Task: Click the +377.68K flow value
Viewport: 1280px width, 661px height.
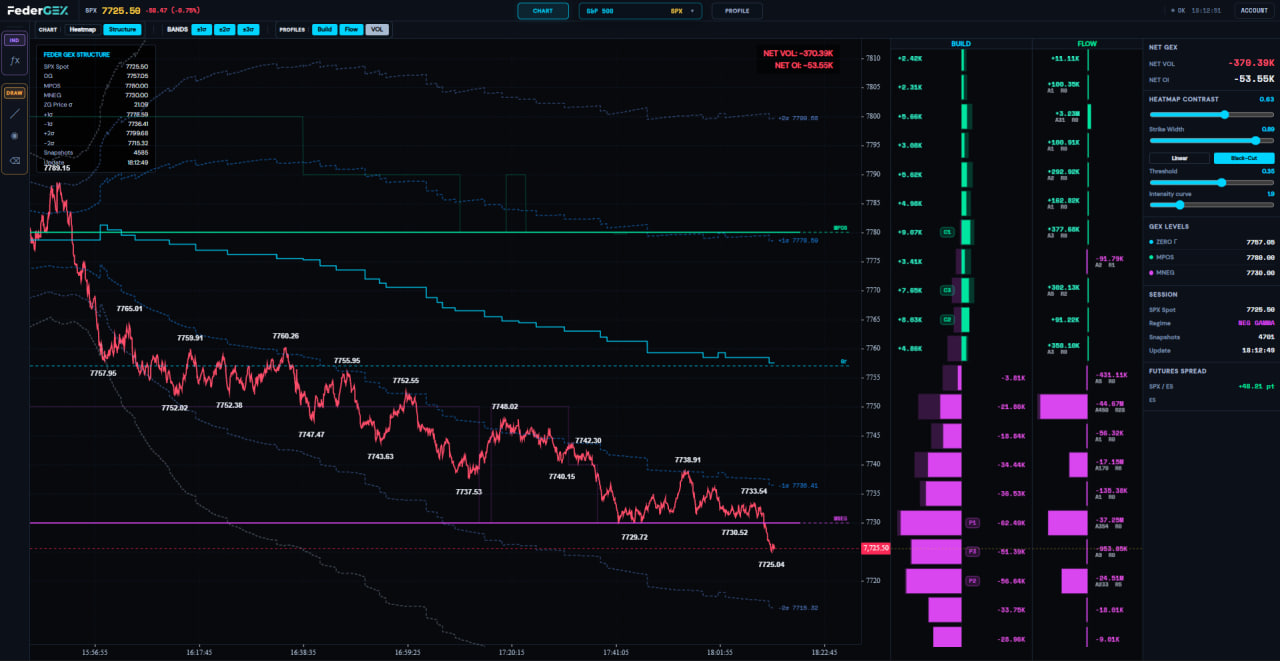Action: [1063, 229]
